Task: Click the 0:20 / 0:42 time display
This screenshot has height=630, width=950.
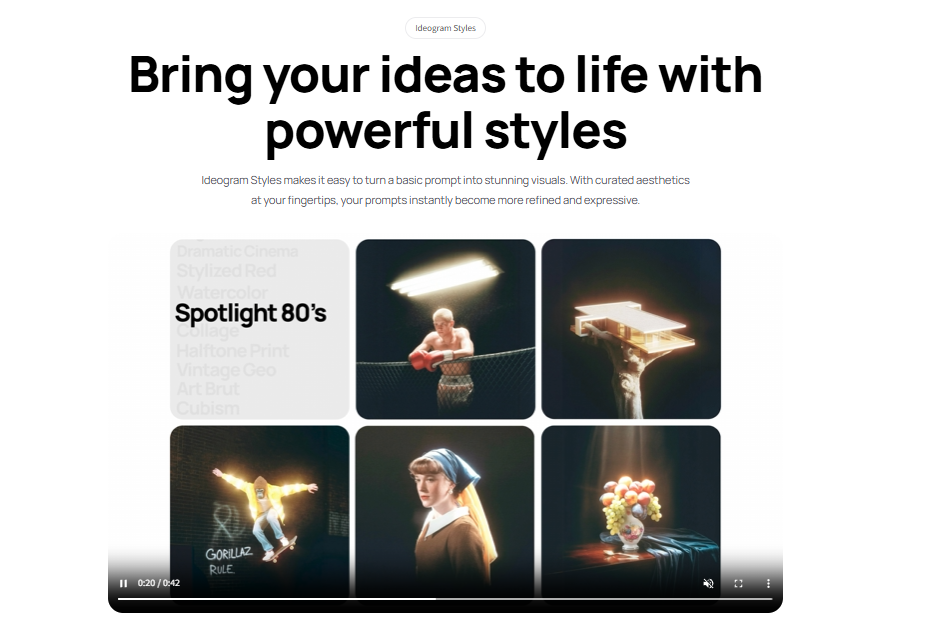Action: coord(159,583)
